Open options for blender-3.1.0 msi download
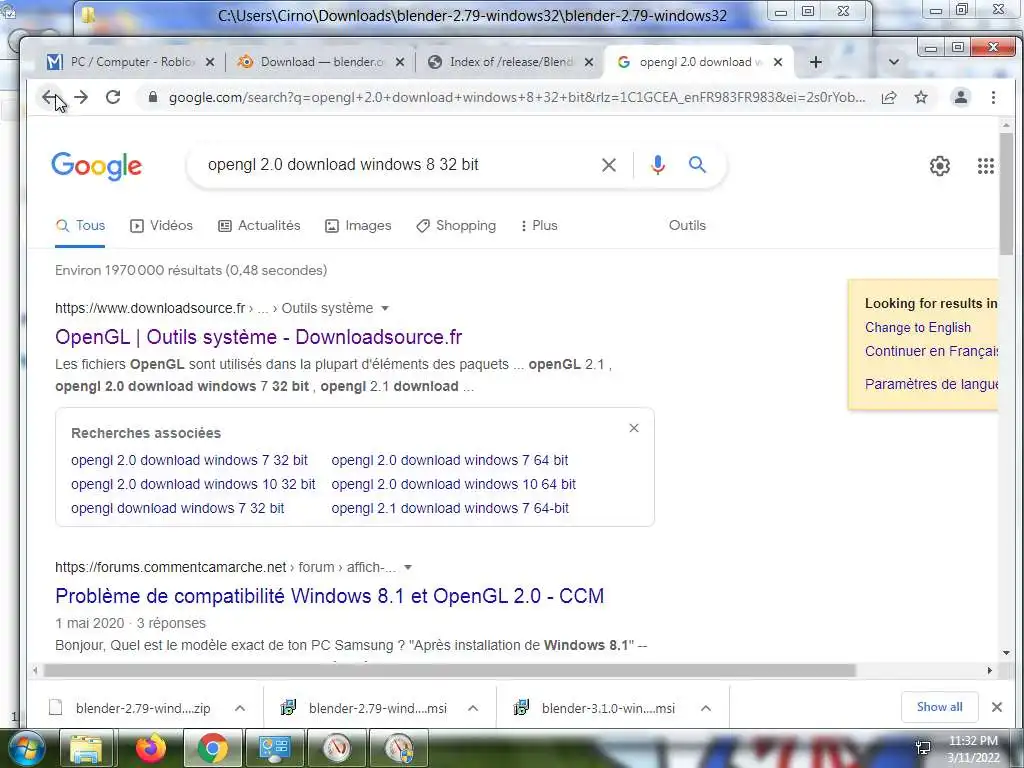1024x768 pixels. click(705, 709)
